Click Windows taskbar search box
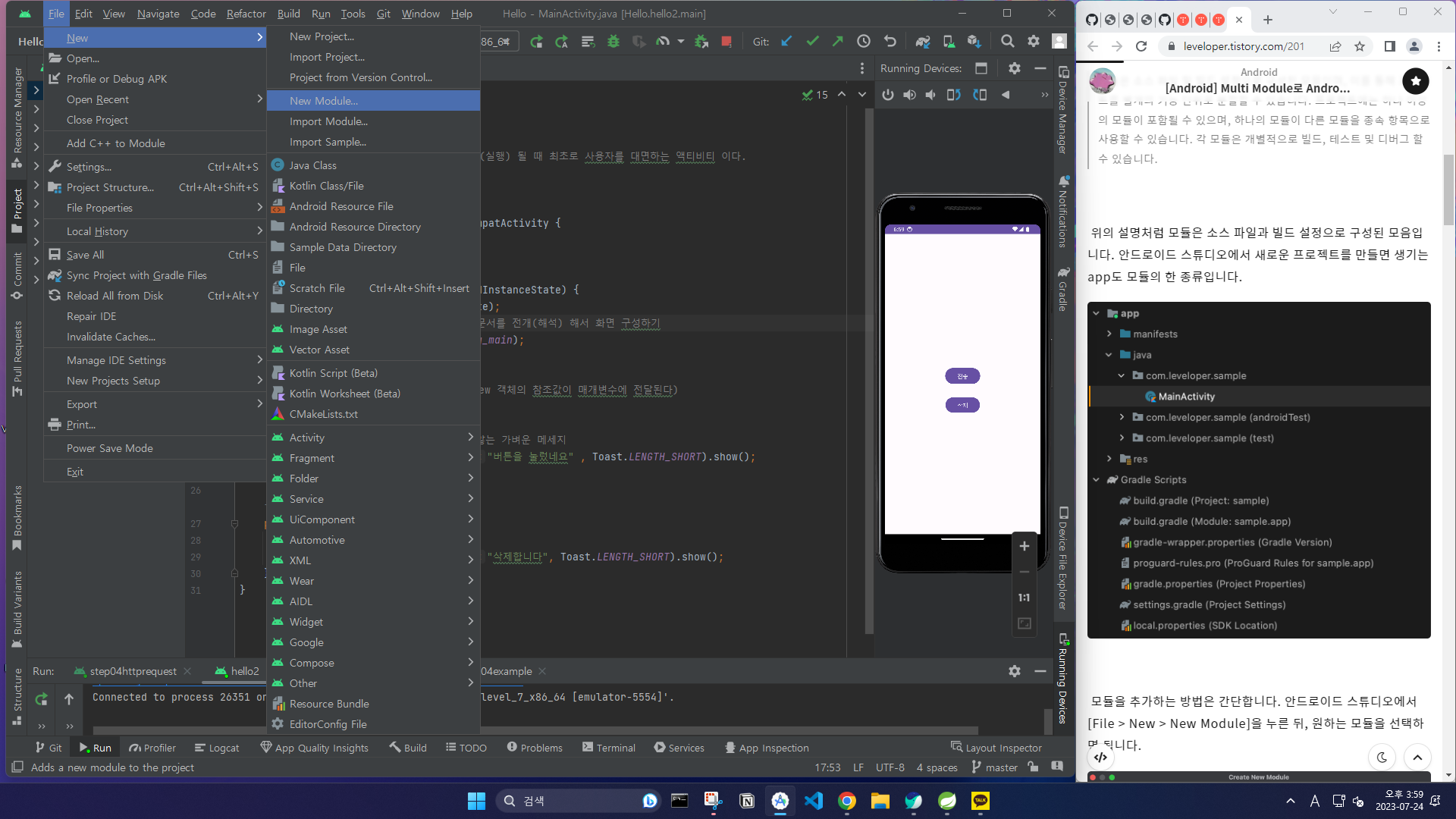1456x819 pixels. 578,801
